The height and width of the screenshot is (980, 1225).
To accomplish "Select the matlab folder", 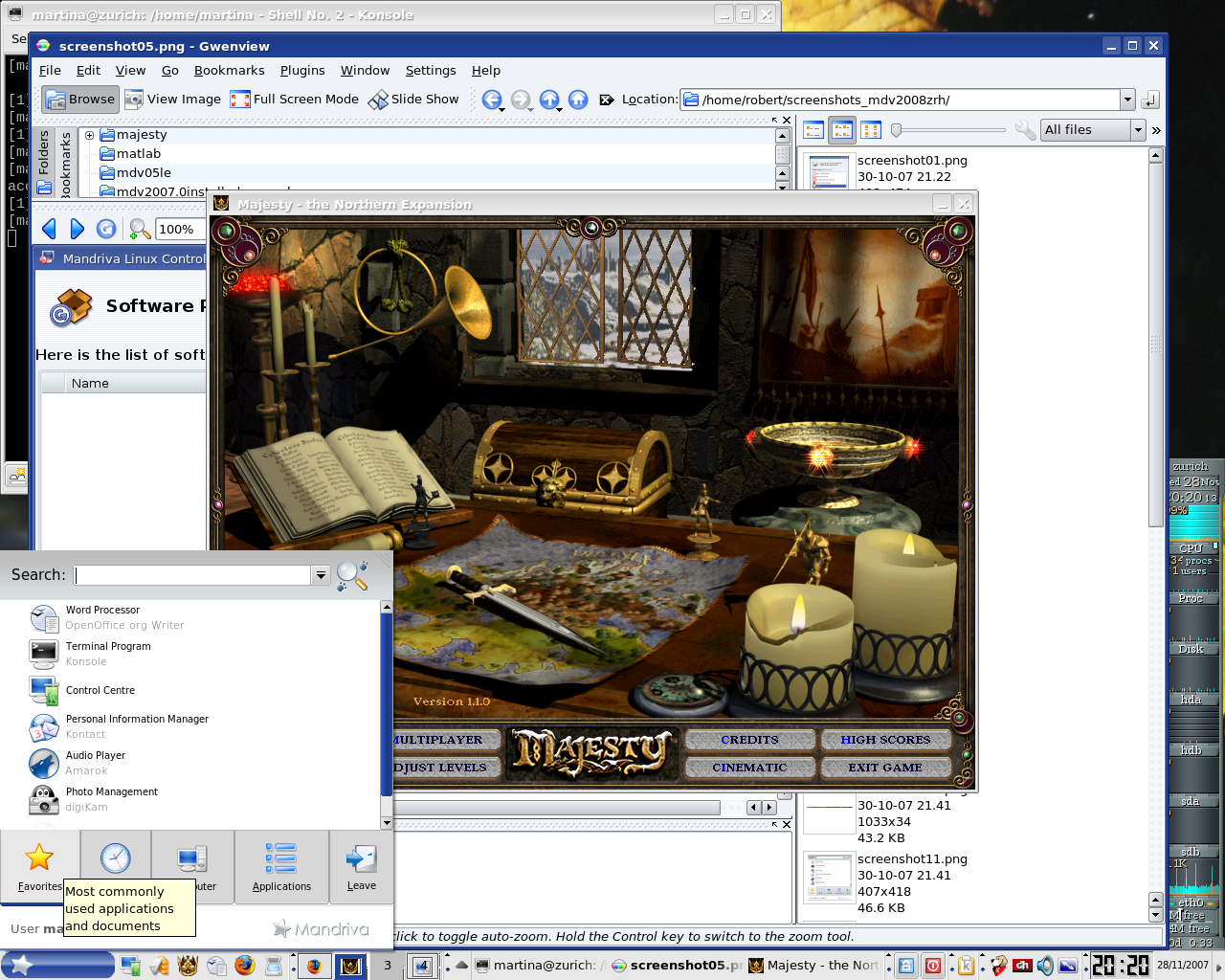I will click(x=139, y=154).
